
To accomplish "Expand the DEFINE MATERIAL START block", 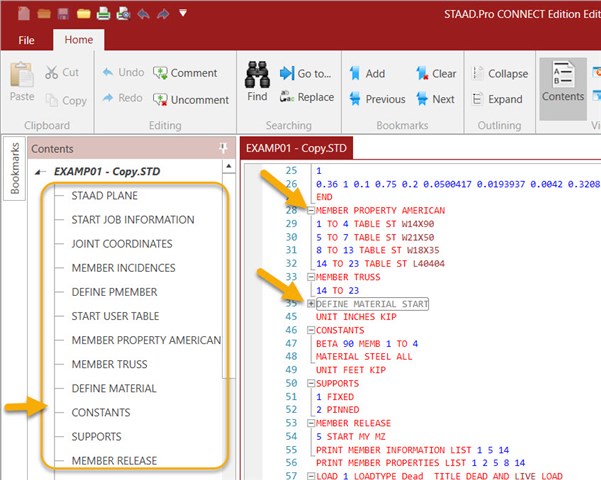I will click(x=311, y=303).
